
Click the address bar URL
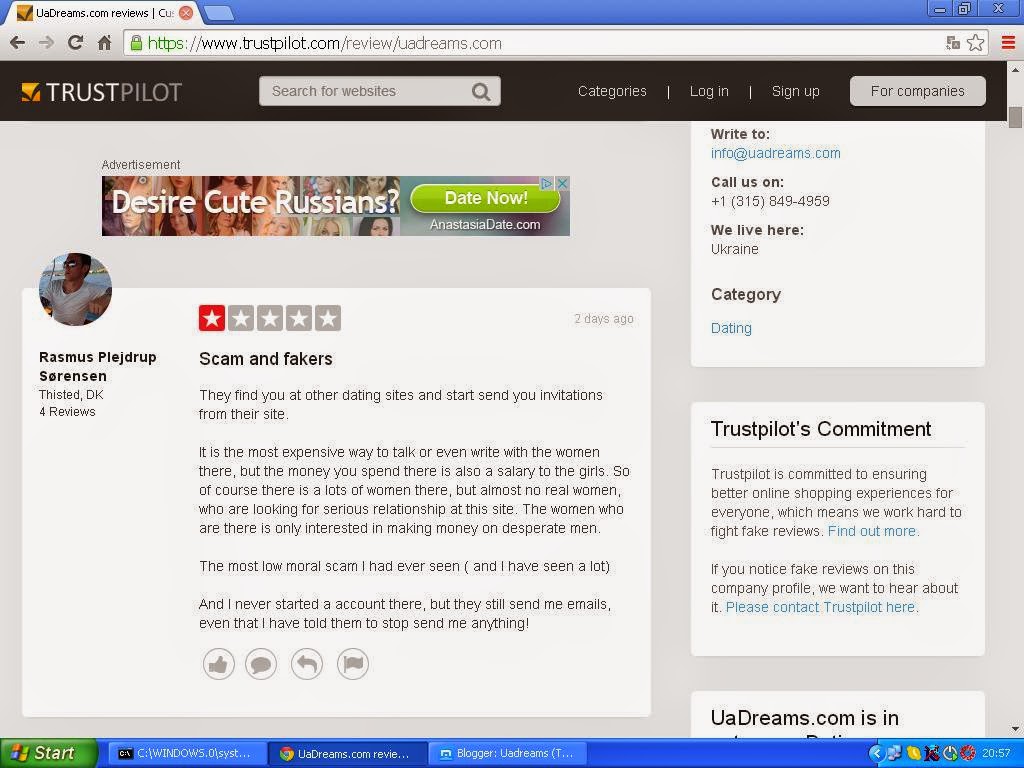click(325, 43)
